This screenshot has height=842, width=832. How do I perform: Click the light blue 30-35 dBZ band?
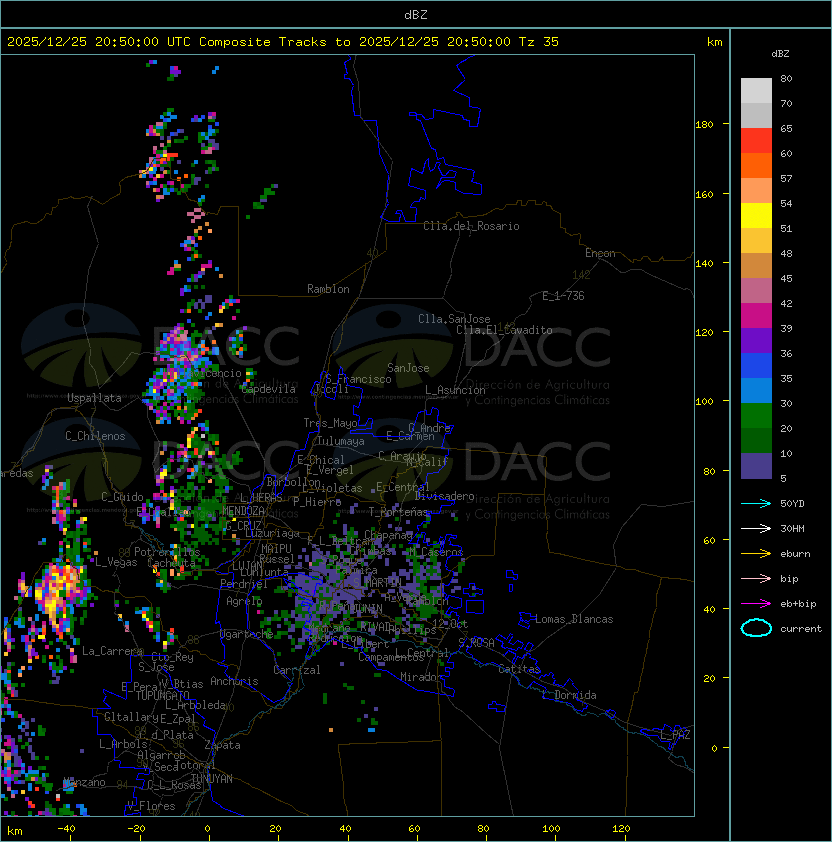click(x=756, y=390)
